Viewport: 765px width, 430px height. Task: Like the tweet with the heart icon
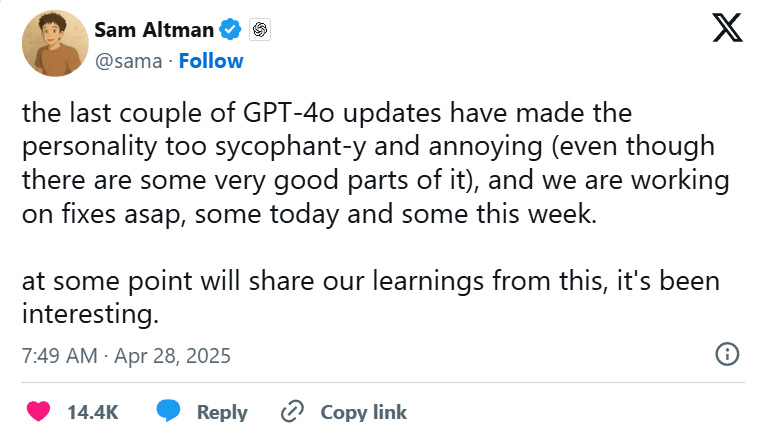[37, 411]
